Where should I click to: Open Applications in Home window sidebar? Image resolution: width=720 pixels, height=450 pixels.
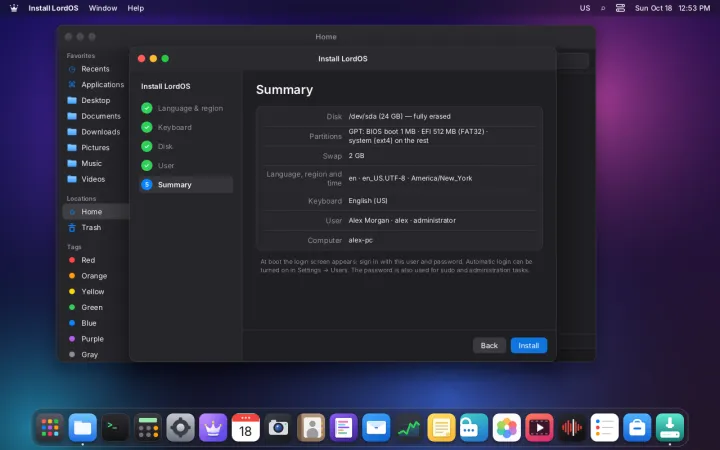point(95,84)
